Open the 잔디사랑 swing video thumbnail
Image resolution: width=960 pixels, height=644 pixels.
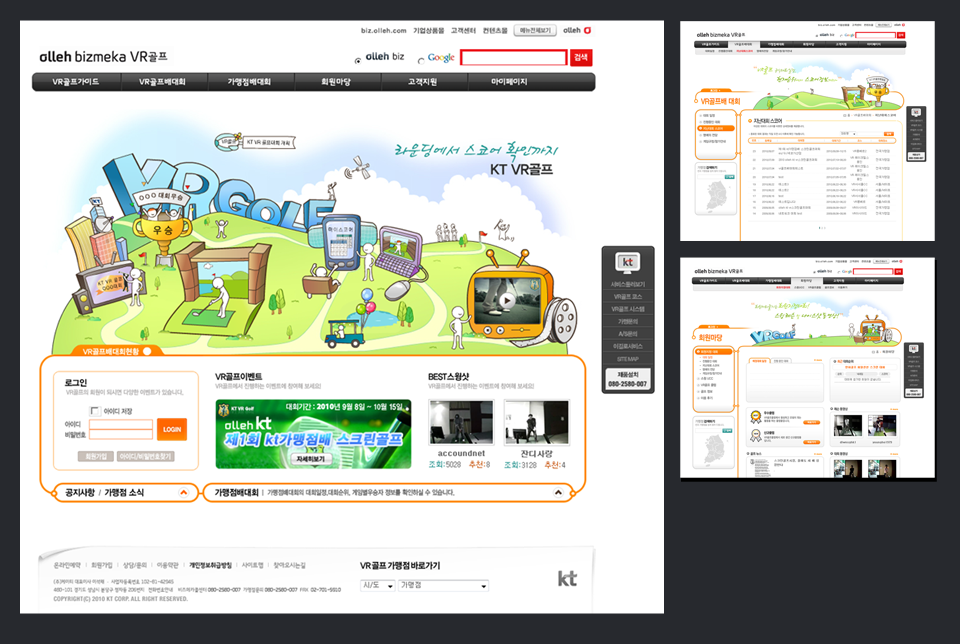click(x=537, y=422)
